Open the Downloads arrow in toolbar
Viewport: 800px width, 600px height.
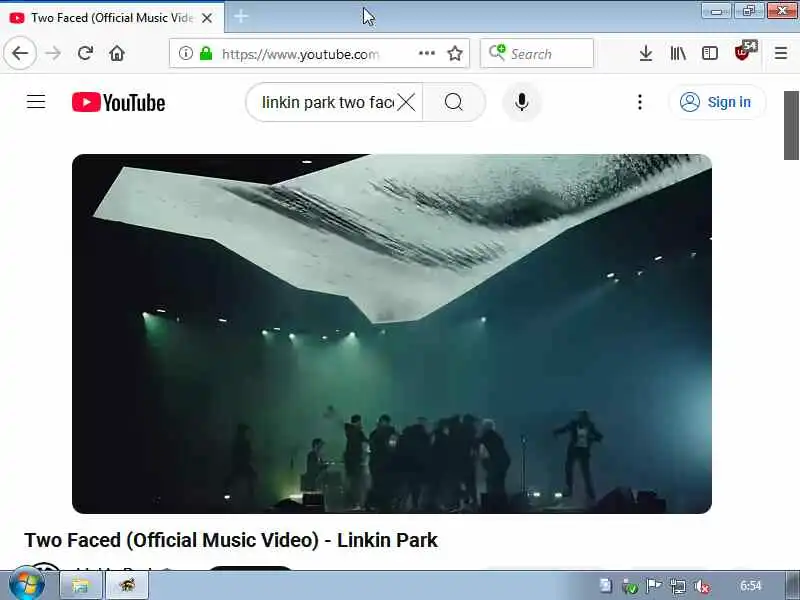coord(646,53)
